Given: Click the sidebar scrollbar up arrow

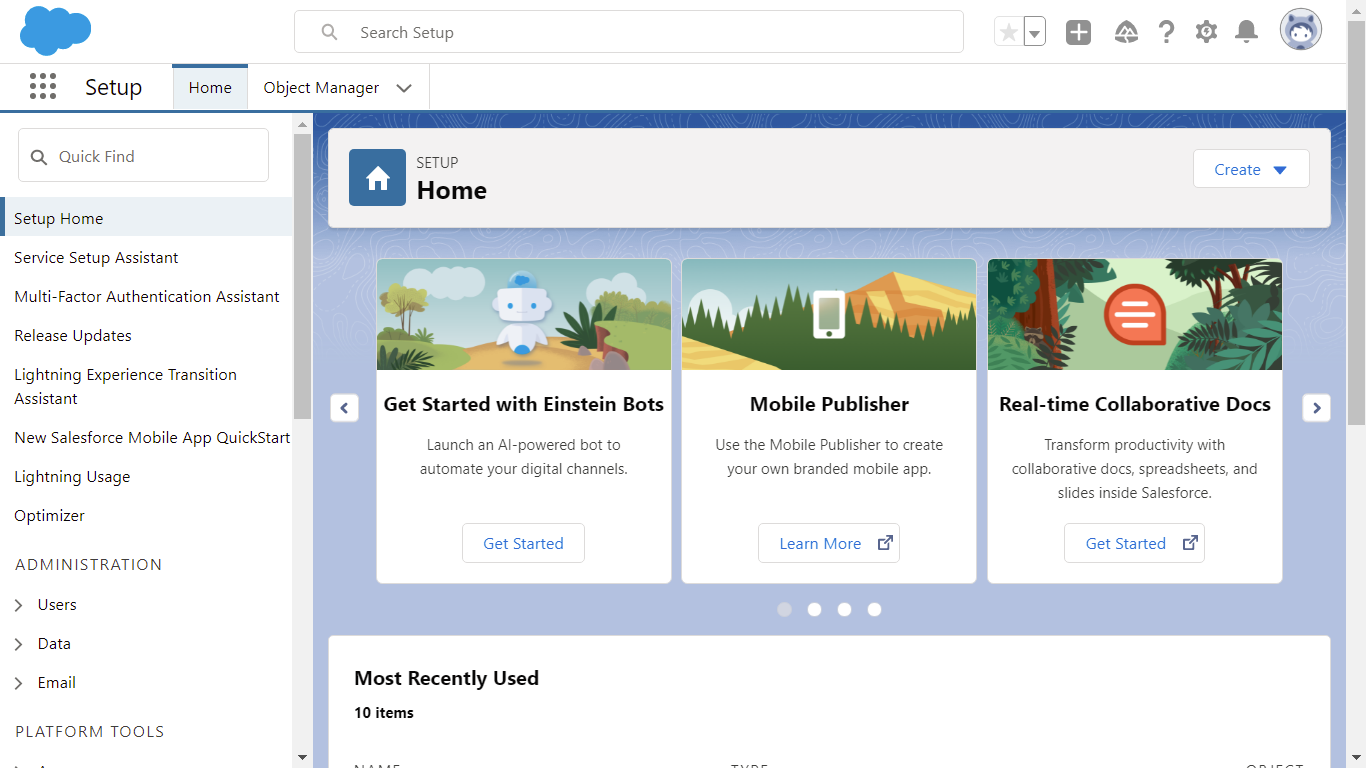Looking at the screenshot, I should [x=303, y=123].
